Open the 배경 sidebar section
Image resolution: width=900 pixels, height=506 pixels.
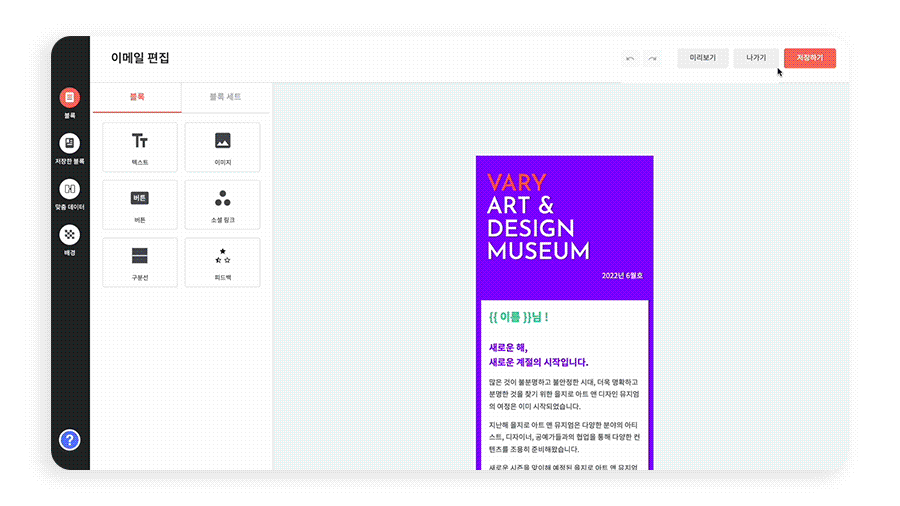tap(69, 235)
